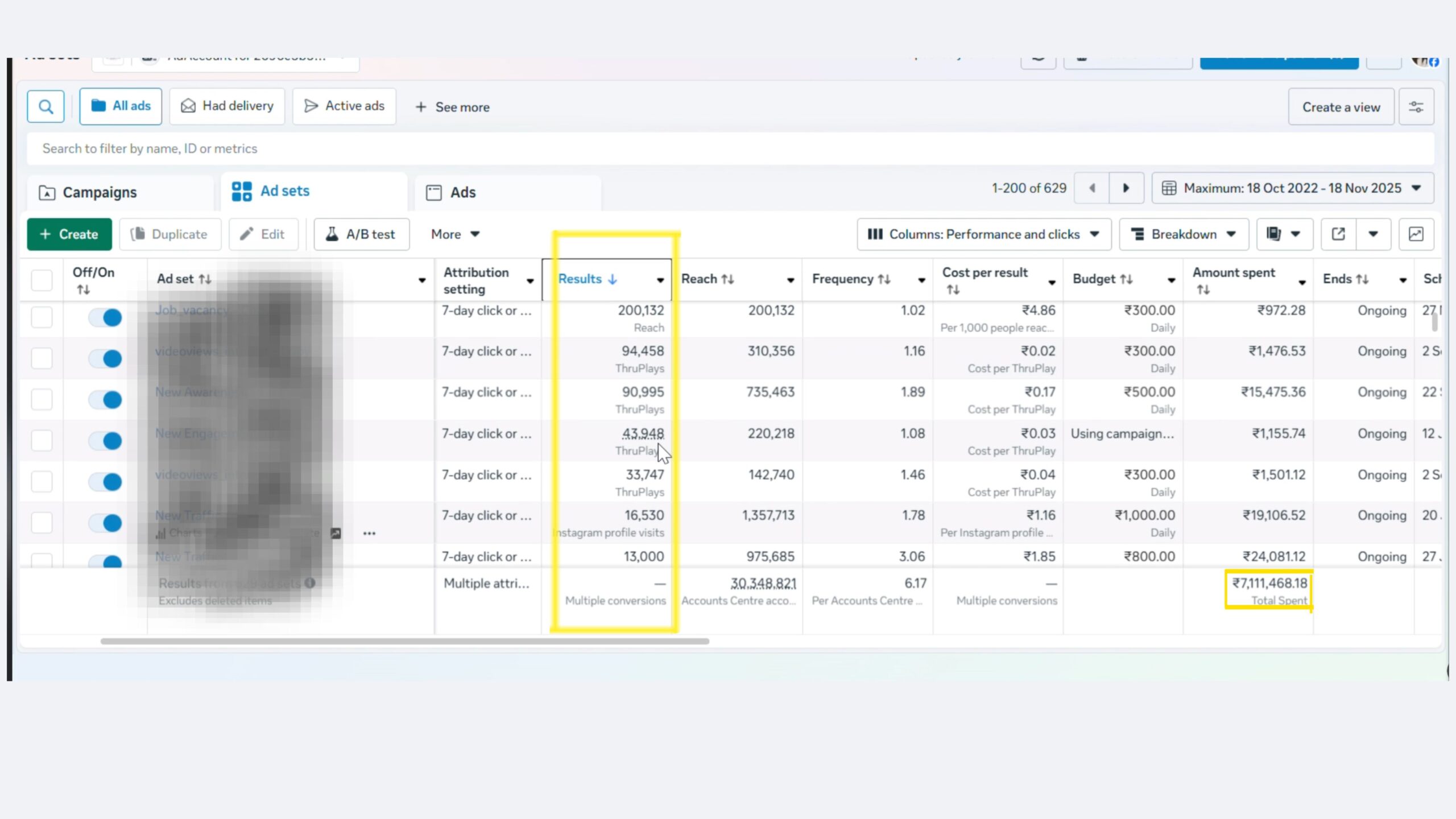Viewport: 1456px width, 819px height.
Task: Tick the checkbox in the 94,458 ThruPlays row
Action: tap(42, 358)
